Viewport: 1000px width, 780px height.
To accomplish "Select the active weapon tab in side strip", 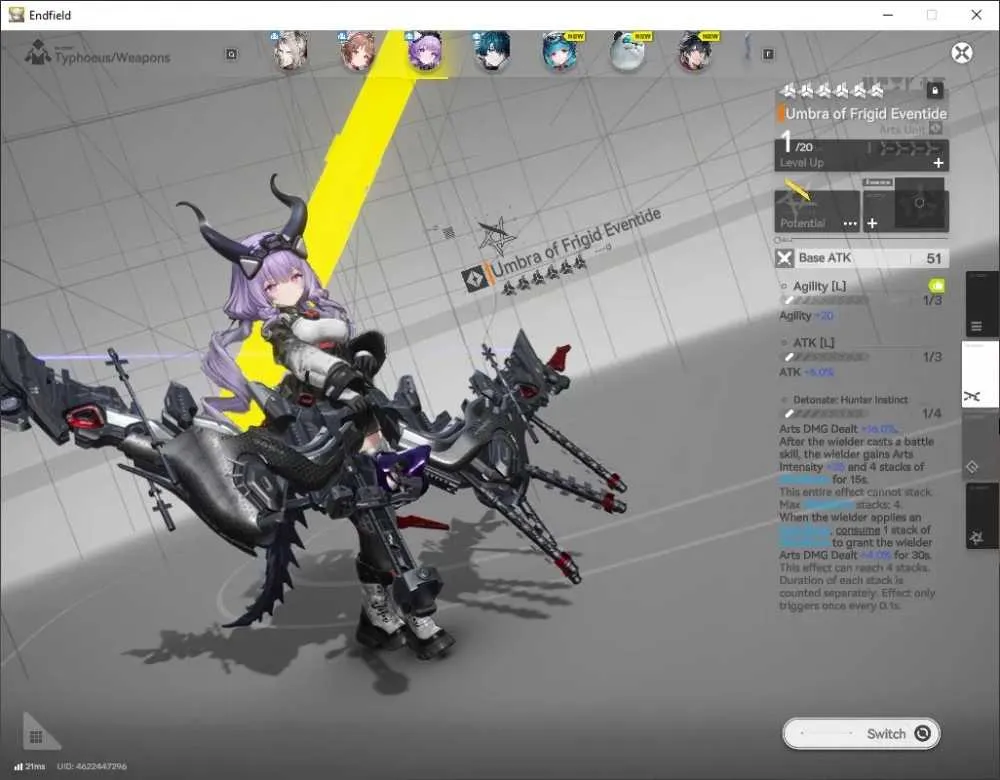I will coord(980,374).
